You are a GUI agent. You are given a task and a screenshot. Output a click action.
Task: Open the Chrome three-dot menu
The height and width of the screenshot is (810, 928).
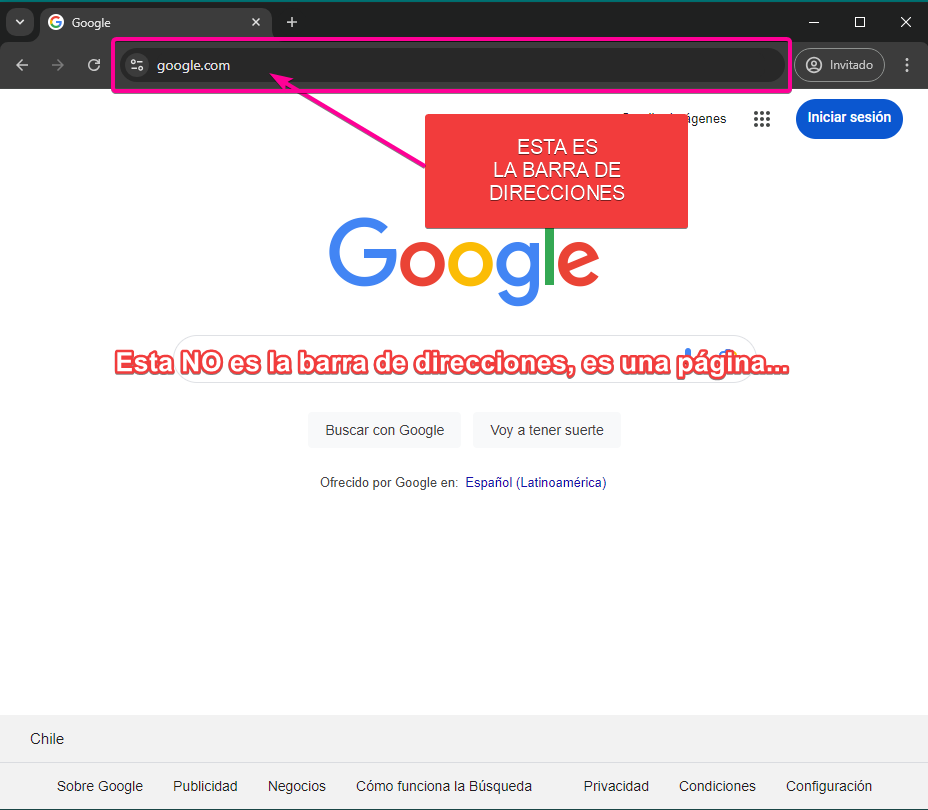pos(907,65)
